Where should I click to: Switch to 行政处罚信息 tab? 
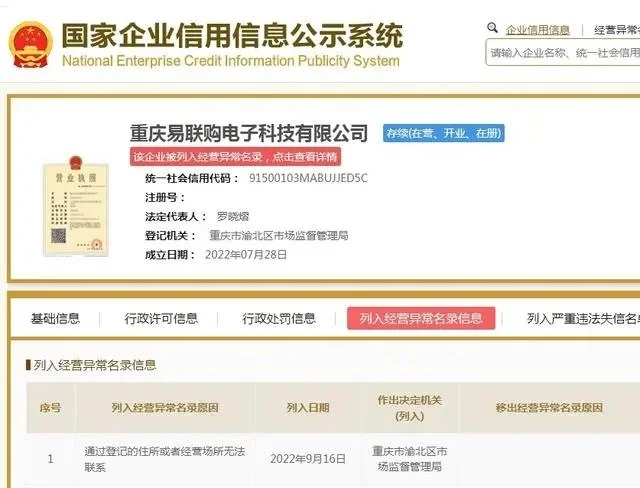pos(279,319)
